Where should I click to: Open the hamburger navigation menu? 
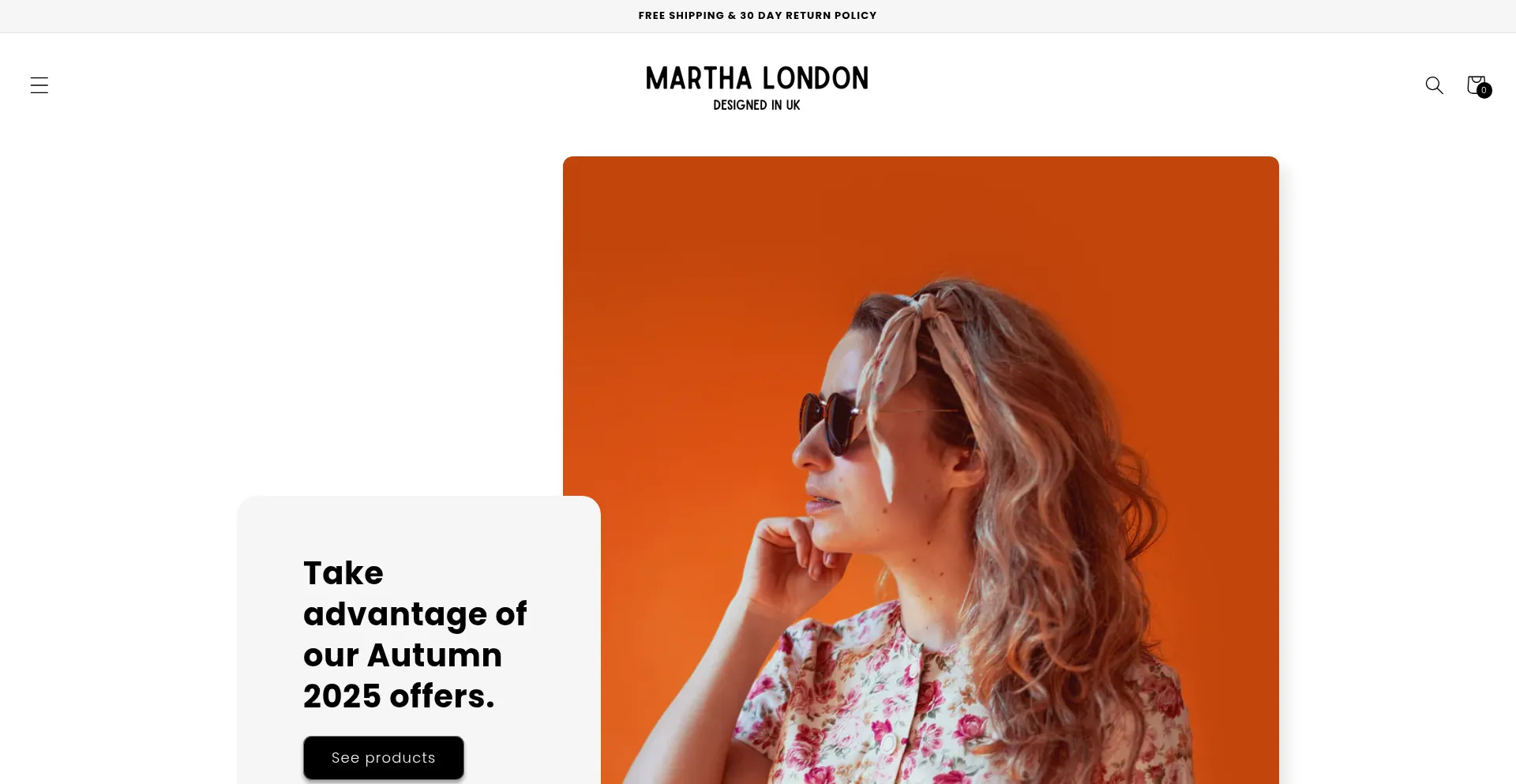pos(39,85)
